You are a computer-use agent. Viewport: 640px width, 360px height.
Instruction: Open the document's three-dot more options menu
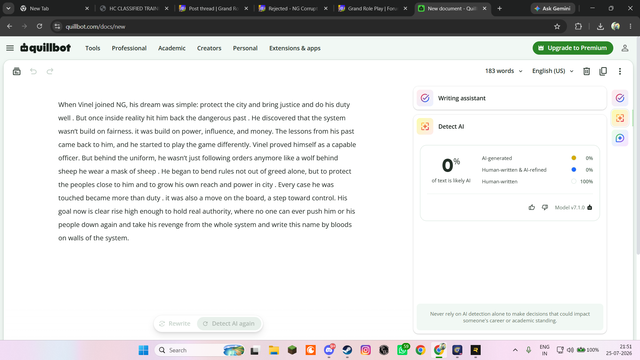pos(620,71)
